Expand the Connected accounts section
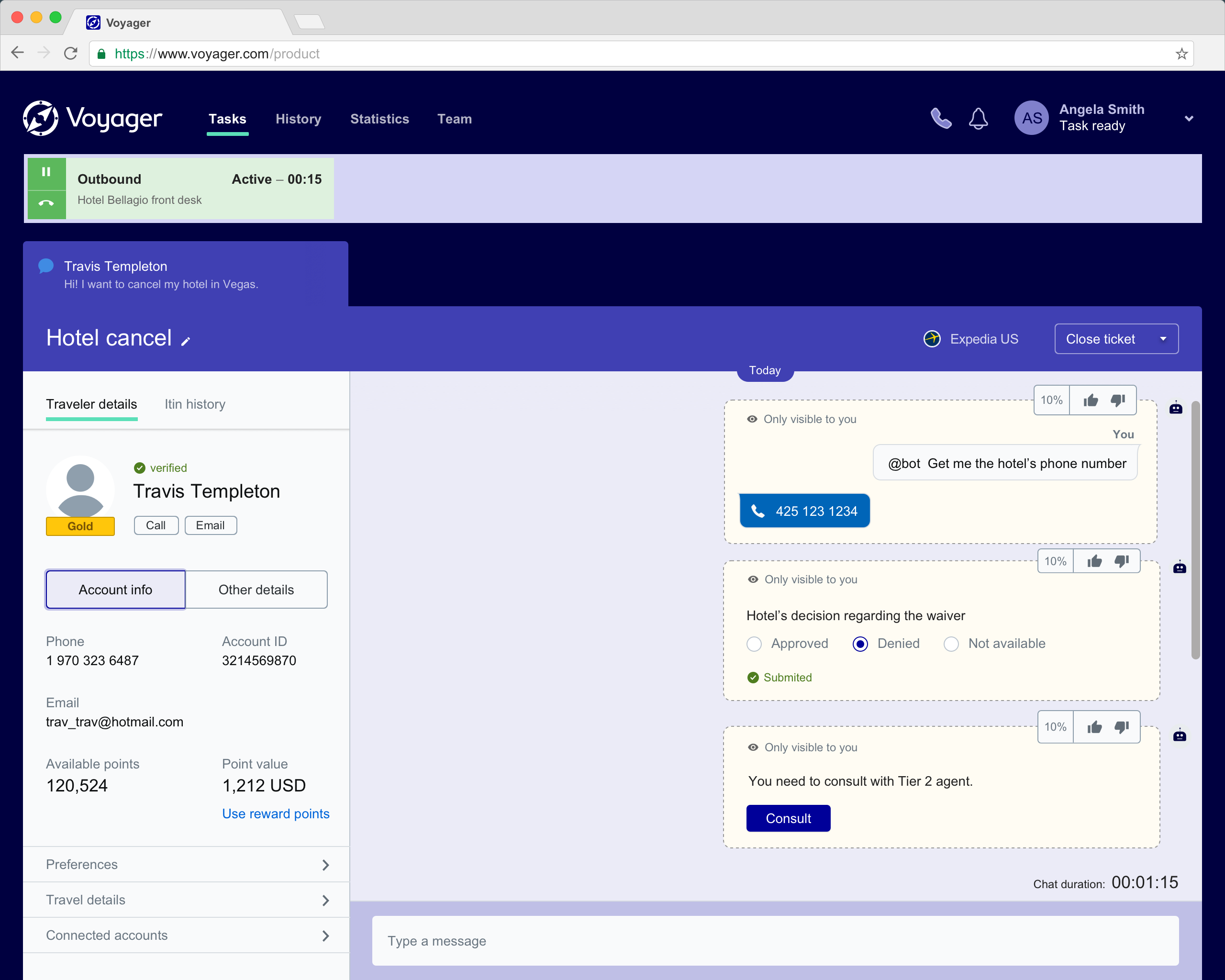This screenshot has height=980, width=1225. tap(186, 935)
